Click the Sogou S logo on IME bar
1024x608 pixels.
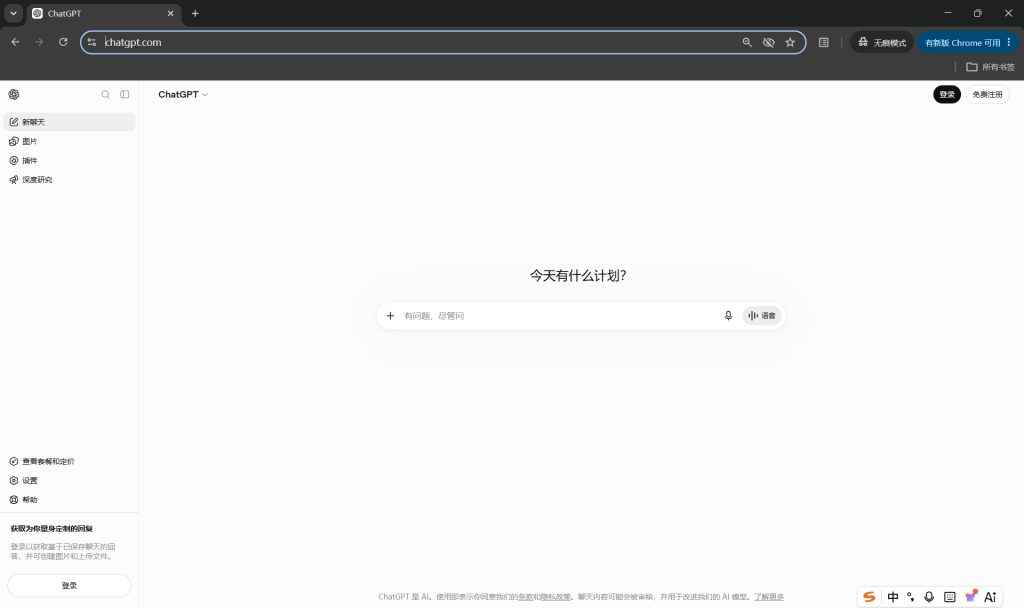click(x=869, y=596)
